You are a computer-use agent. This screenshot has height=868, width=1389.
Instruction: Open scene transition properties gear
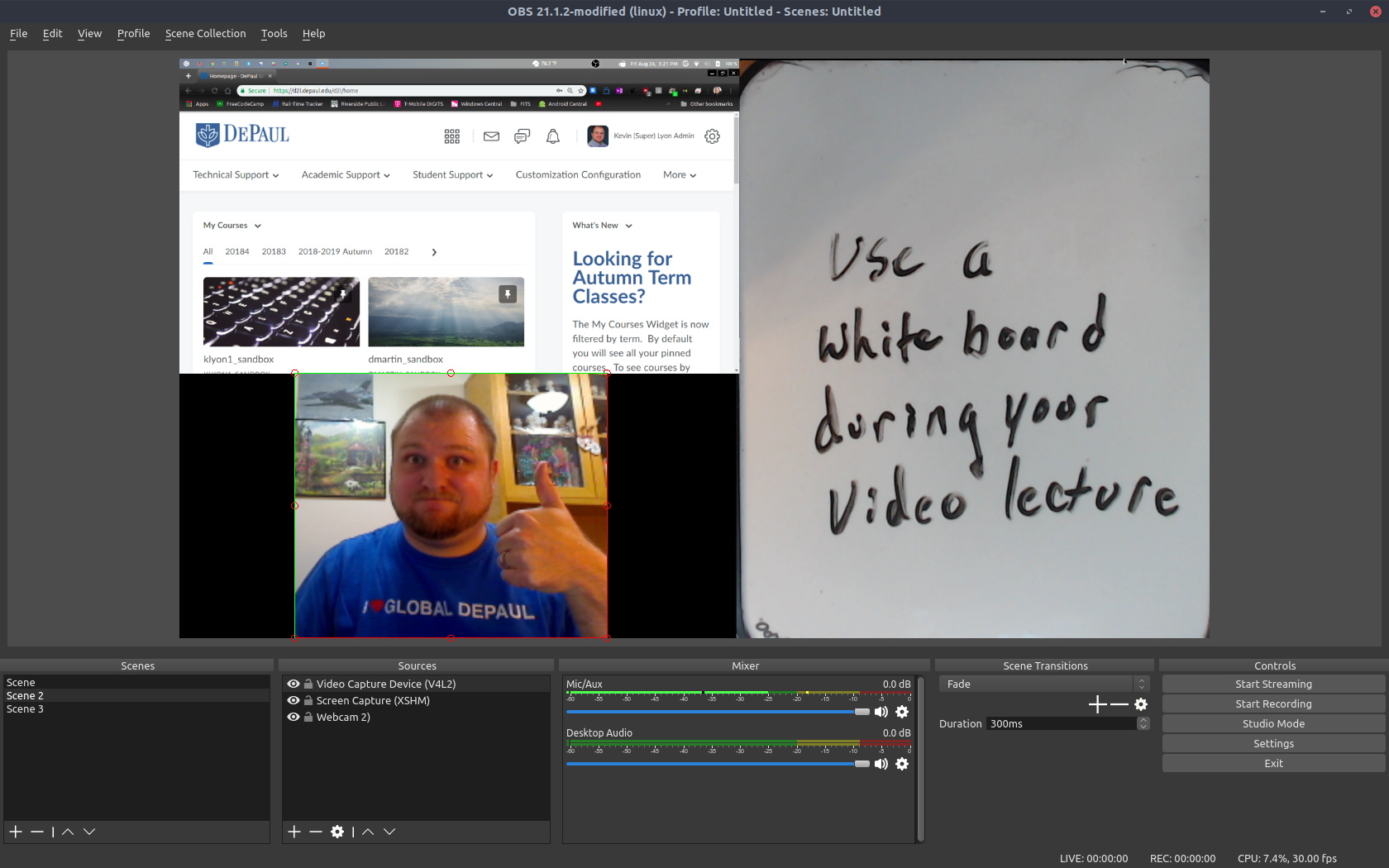(1141, 704)
